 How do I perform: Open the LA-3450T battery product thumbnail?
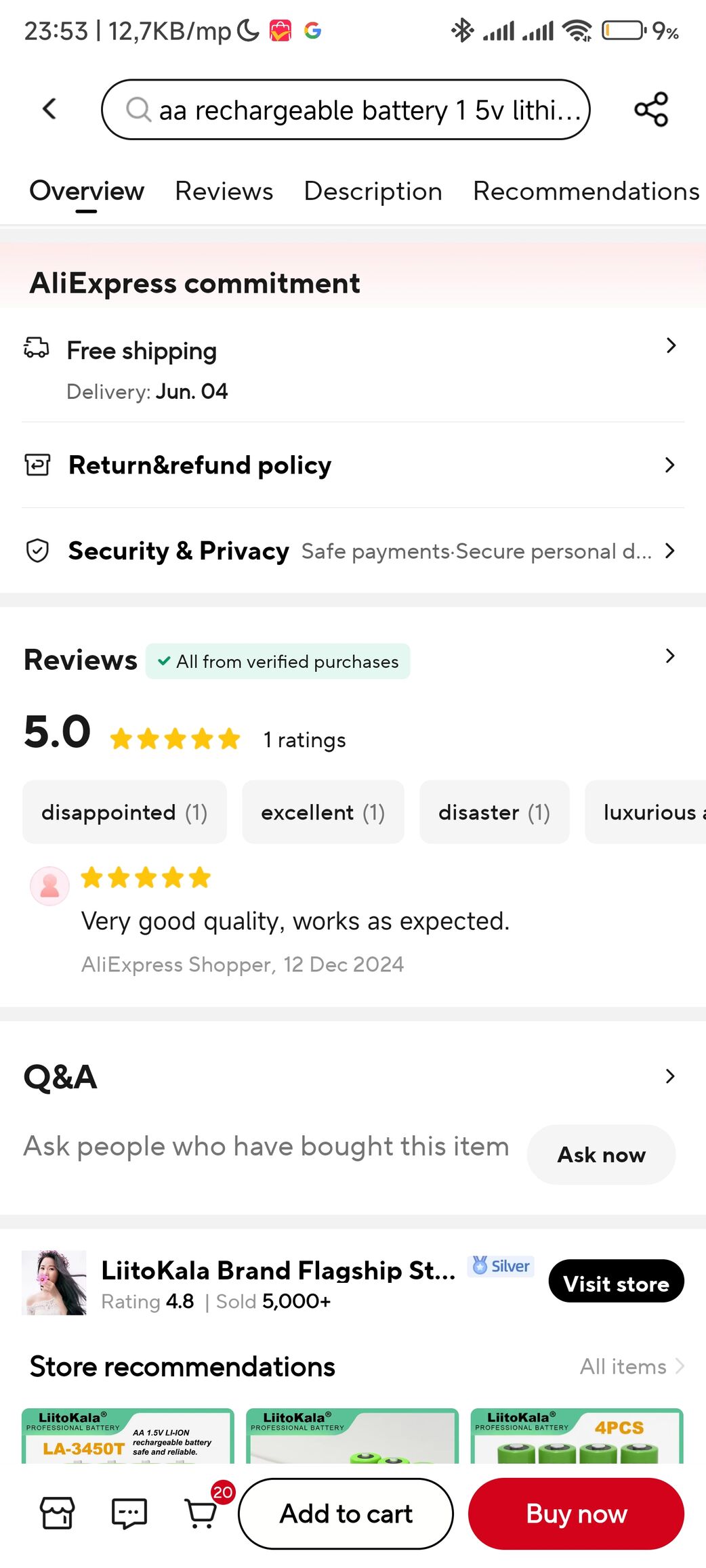128,1435
